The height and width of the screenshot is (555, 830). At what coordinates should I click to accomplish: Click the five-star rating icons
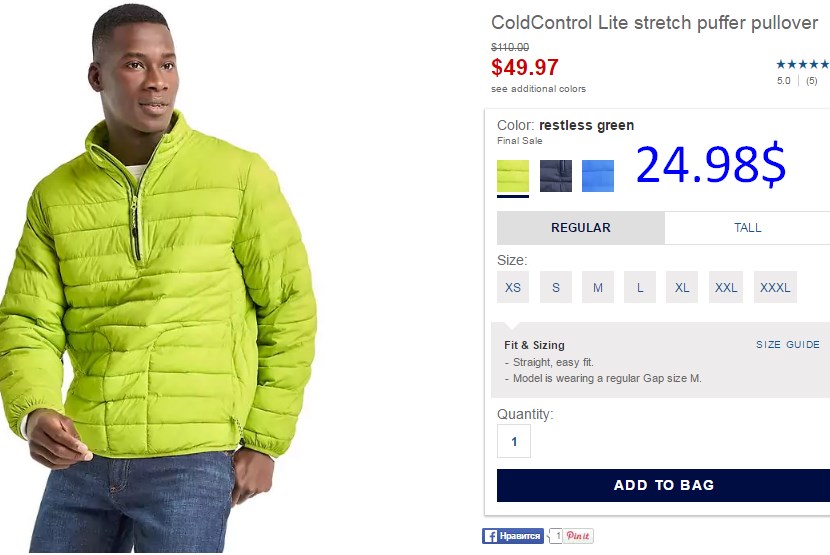coord(802,65)
